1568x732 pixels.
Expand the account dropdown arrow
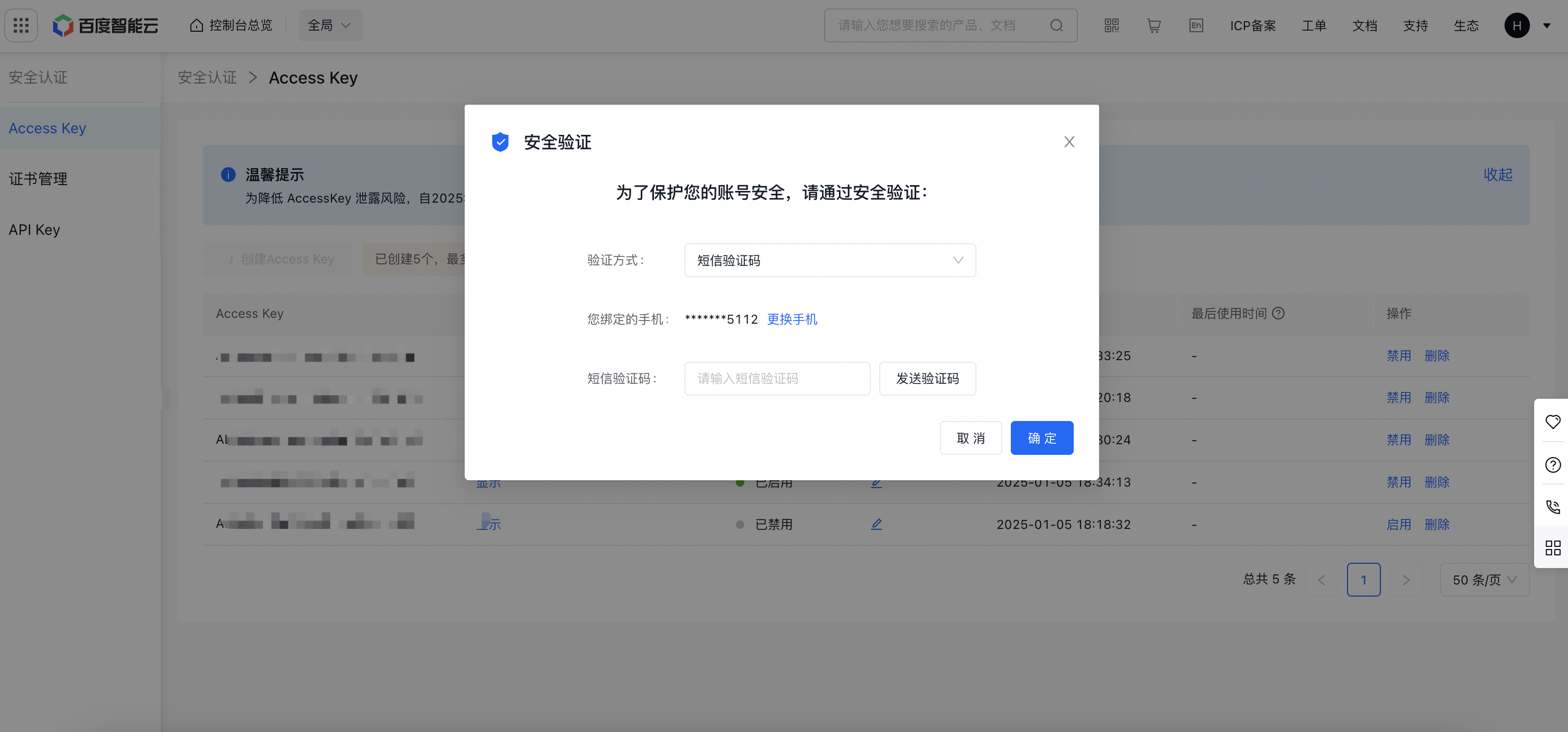pos(1547,25)
